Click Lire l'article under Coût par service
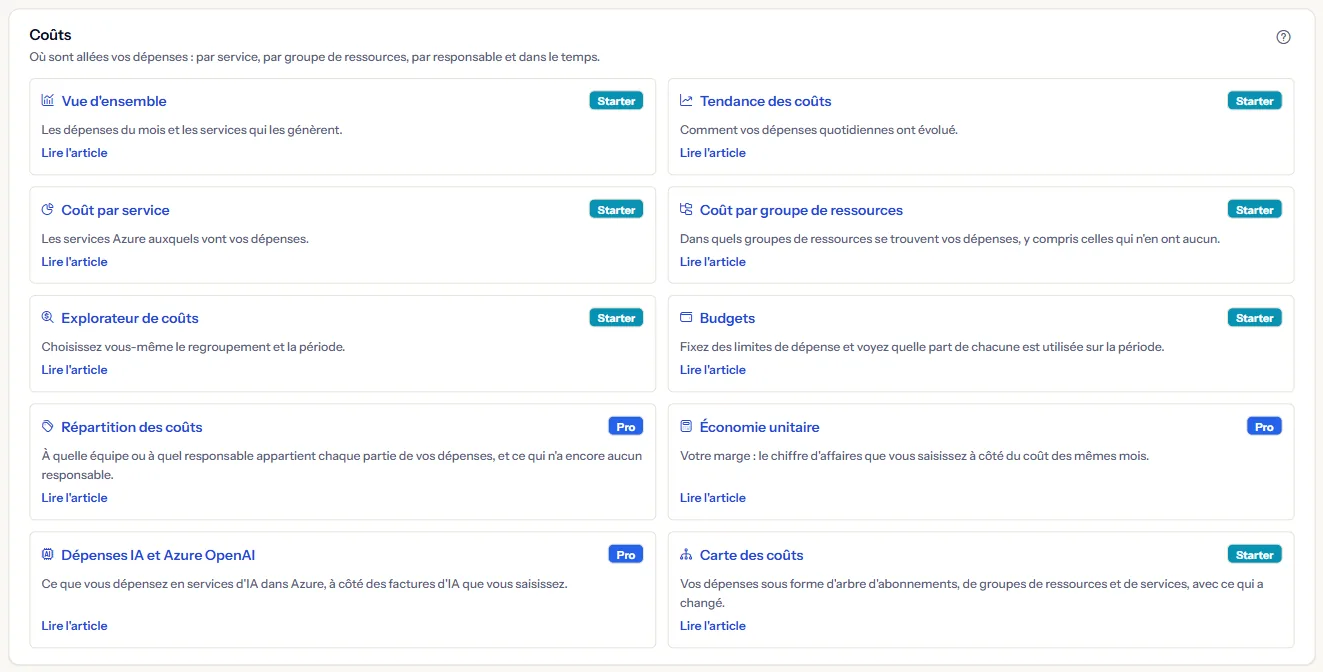1323x672 pixels. click(74, 262)
